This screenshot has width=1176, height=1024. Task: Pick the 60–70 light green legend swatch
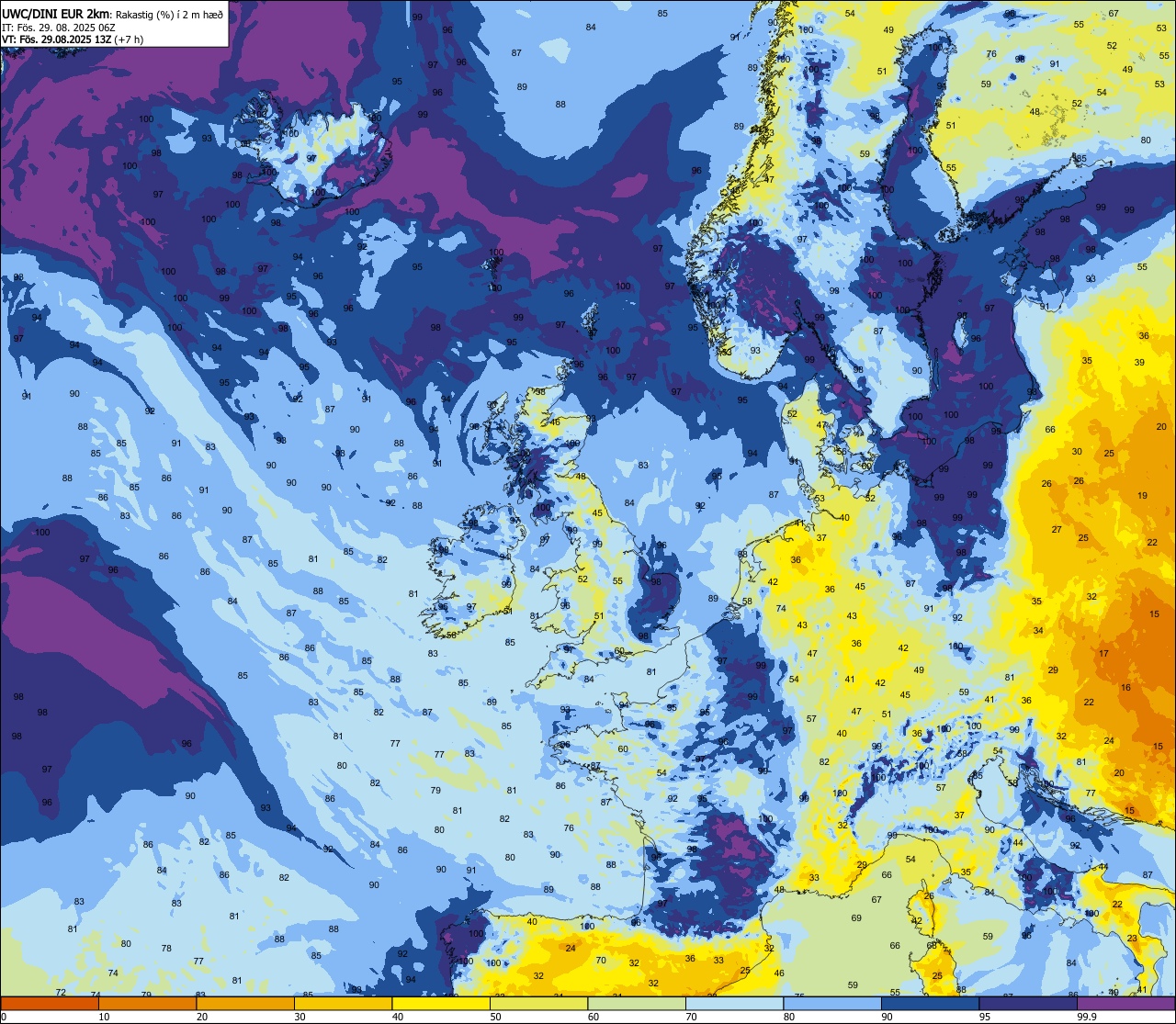coord(637,1004)
